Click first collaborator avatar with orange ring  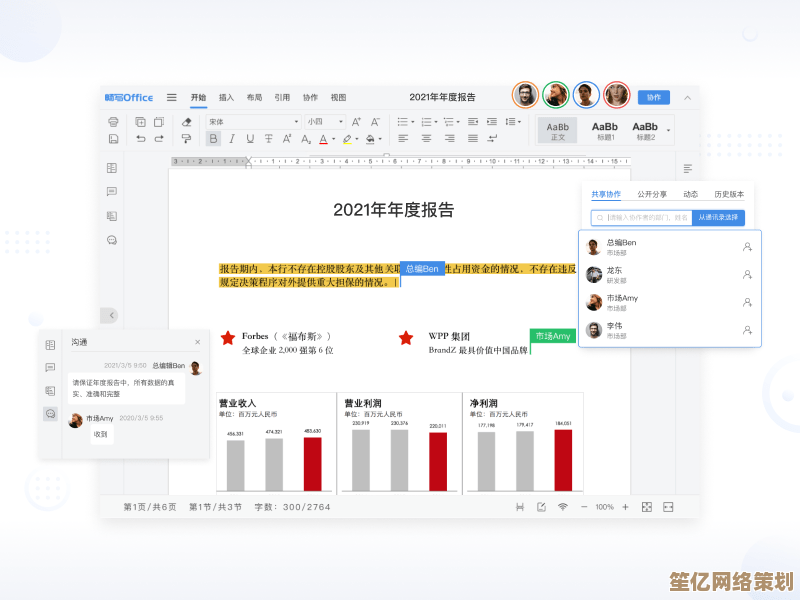tap(525, 95)
